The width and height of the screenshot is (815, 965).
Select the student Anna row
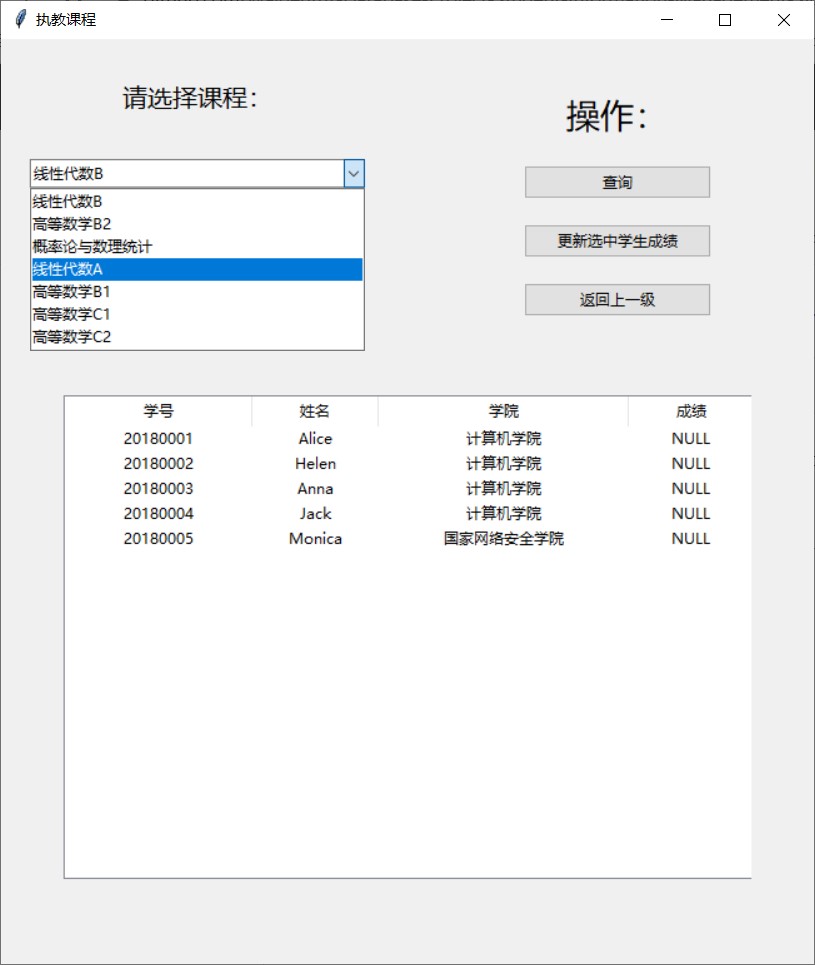(x=315, y=488)
